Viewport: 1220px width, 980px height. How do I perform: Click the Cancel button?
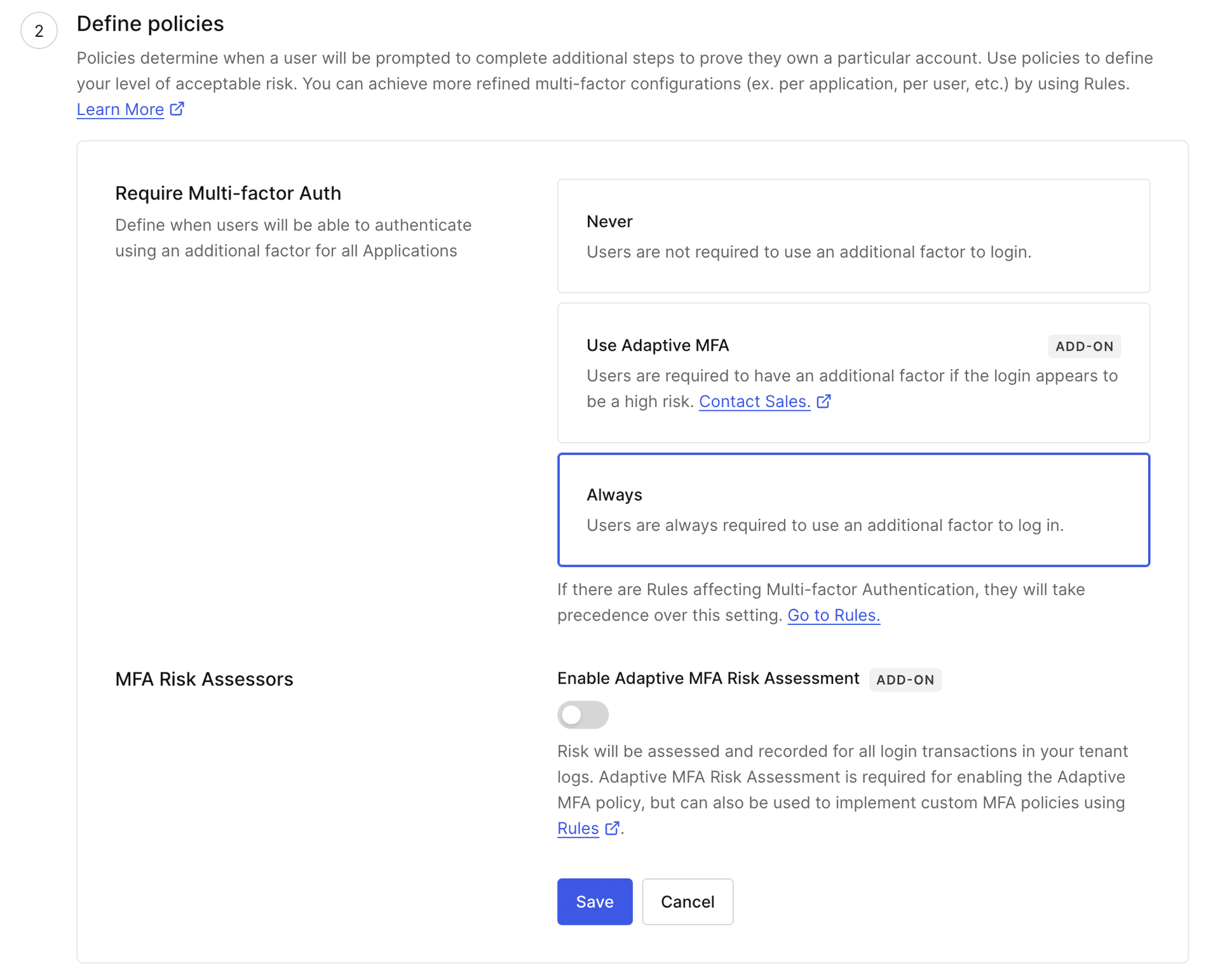pos(688,901)
